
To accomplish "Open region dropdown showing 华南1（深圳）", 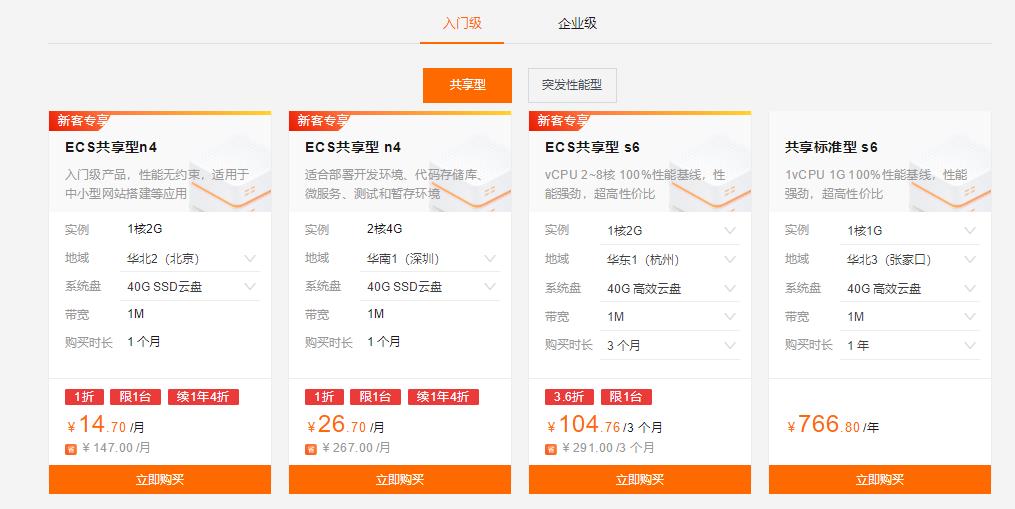I will tap(430, 258).
